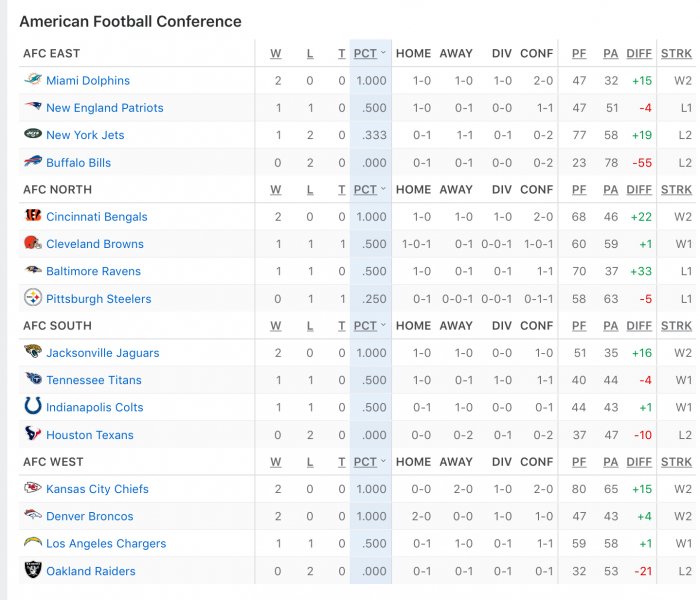Click the Jacksonville Jaguars logo icon
Image resolution: width=700 pixels, height=600 pixels.
click(x=33, y=351)
